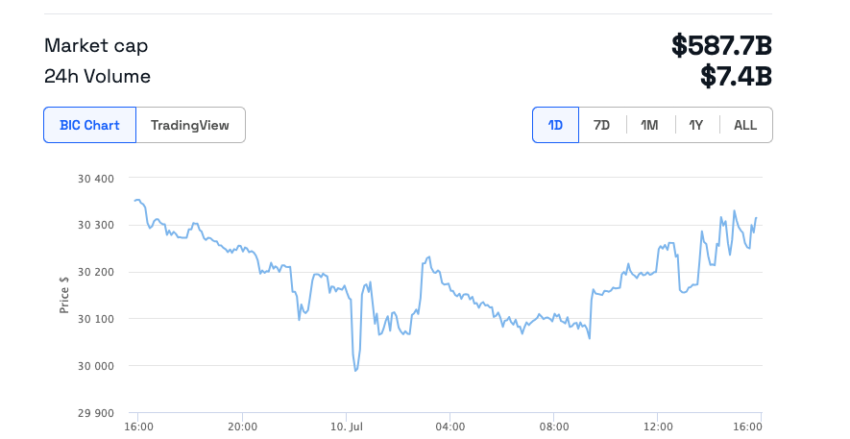Click the 10. Jul date axis label
This screenshot has width=850, height=439.
tap(346, 427)
